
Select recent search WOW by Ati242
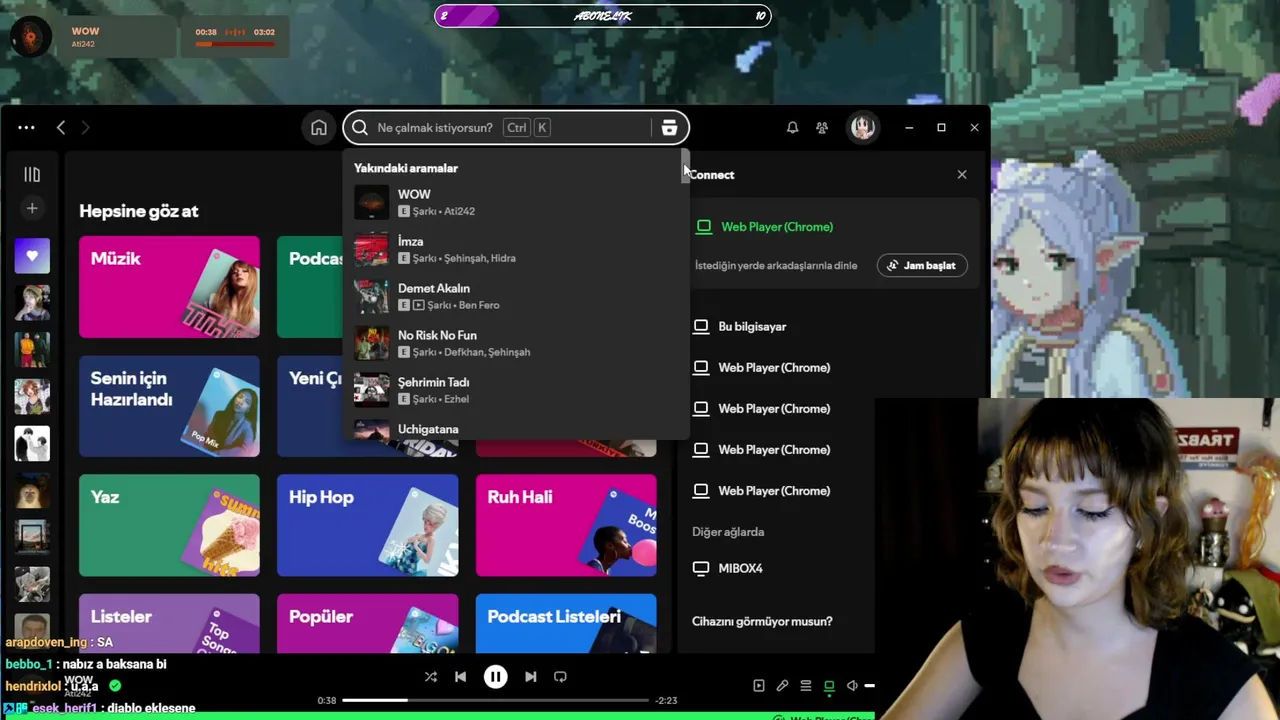515,202
